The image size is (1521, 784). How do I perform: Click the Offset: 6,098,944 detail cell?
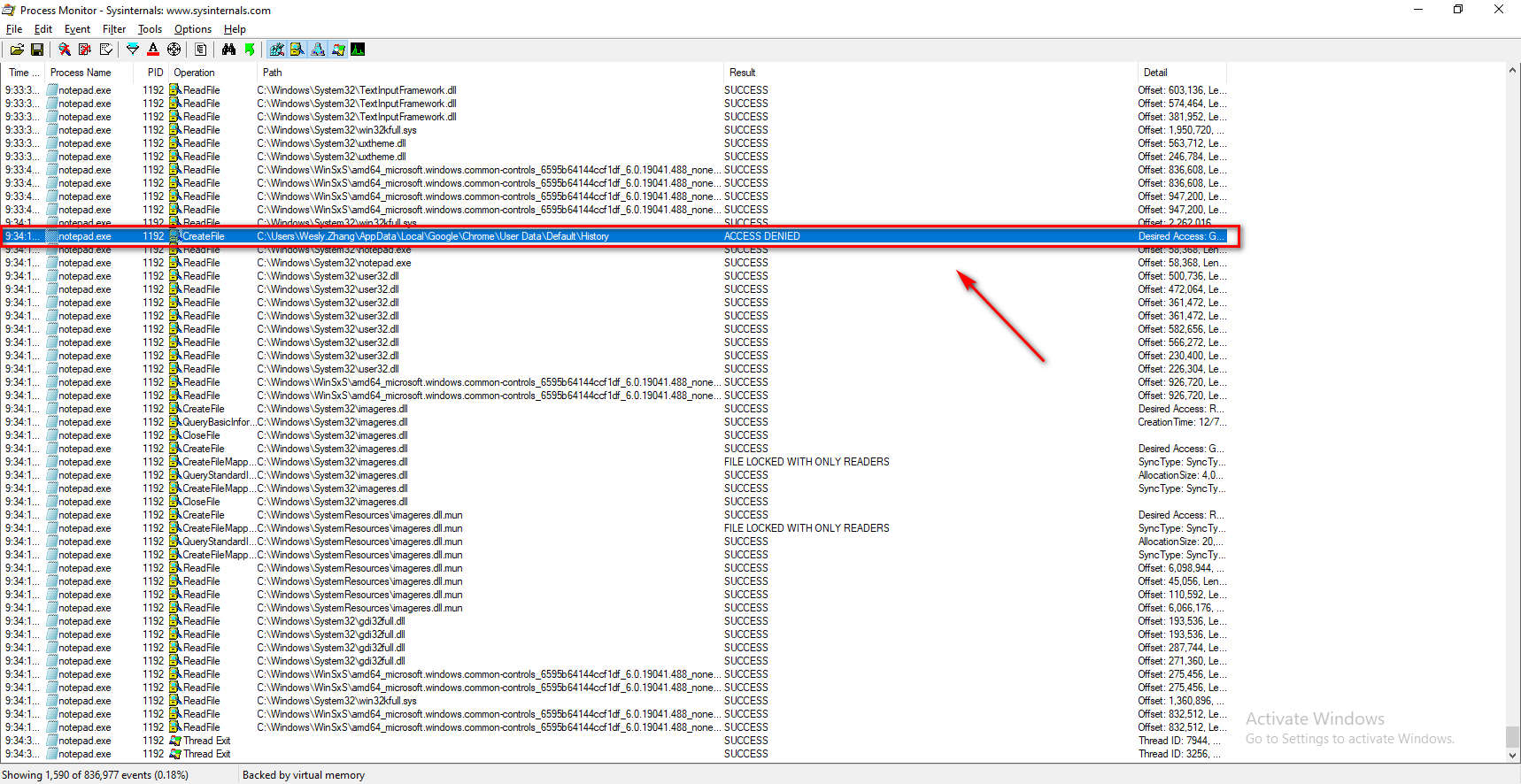click(1182, 568)
